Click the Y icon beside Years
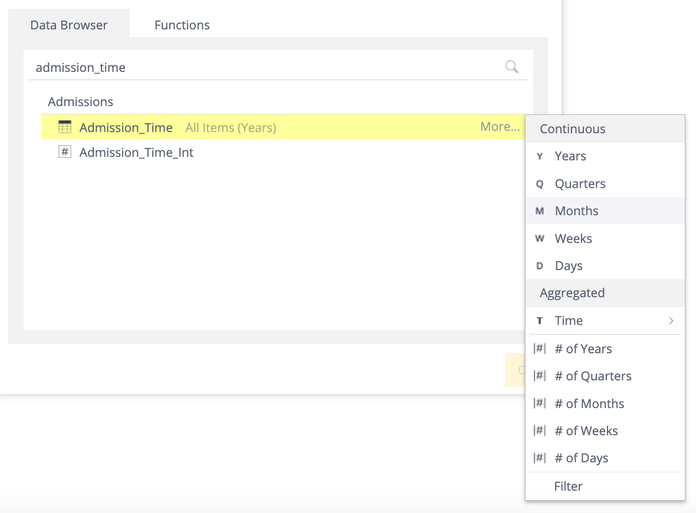 (540, 156)
